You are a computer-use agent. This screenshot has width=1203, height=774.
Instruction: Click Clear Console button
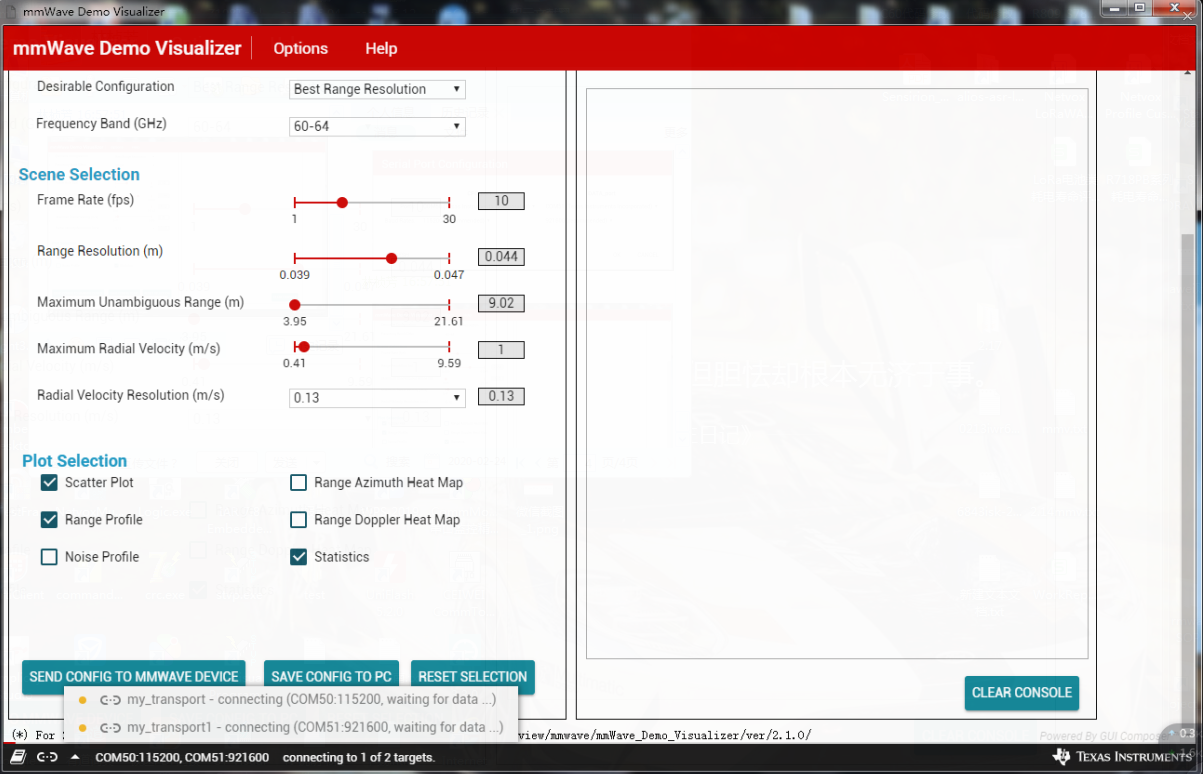coord(1022,692)
